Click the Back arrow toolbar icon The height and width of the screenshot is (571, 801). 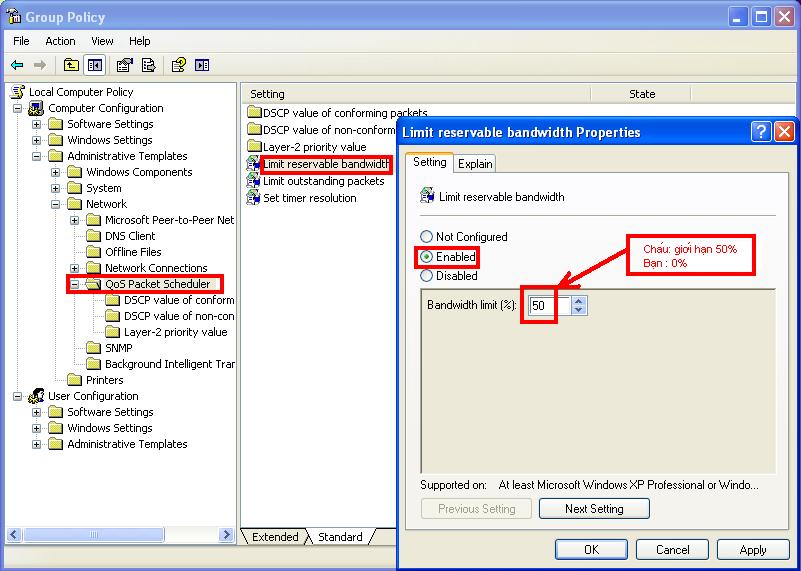click(17, 65)
